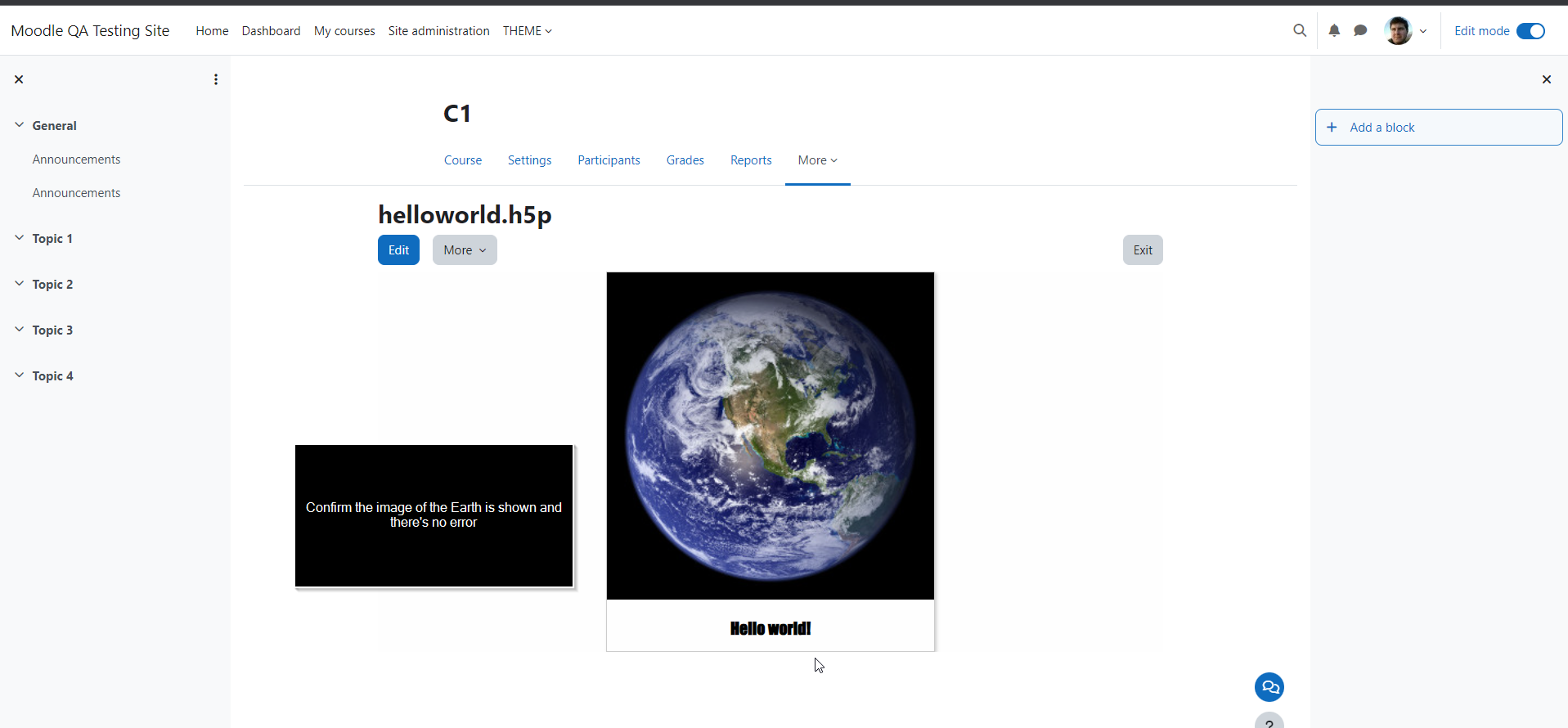Viewport: 1568px width, 728px height.
Task: Open the second Announcements link in sidebar
Action: click(76, 193)
